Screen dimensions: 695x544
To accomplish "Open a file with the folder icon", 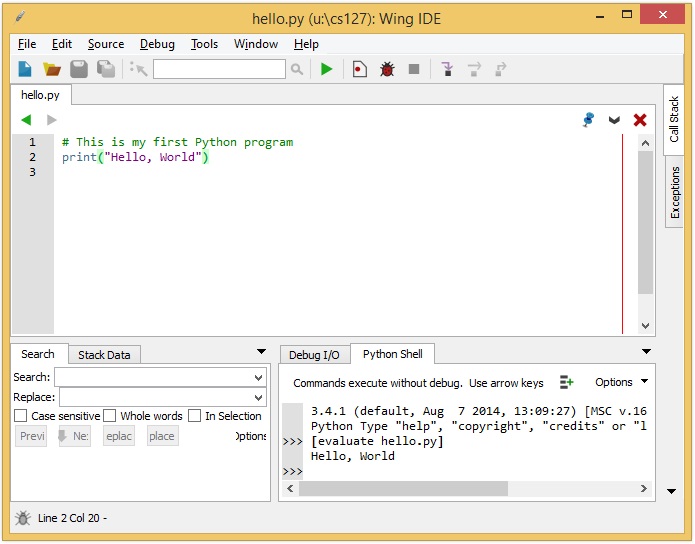I will point(52,69).
